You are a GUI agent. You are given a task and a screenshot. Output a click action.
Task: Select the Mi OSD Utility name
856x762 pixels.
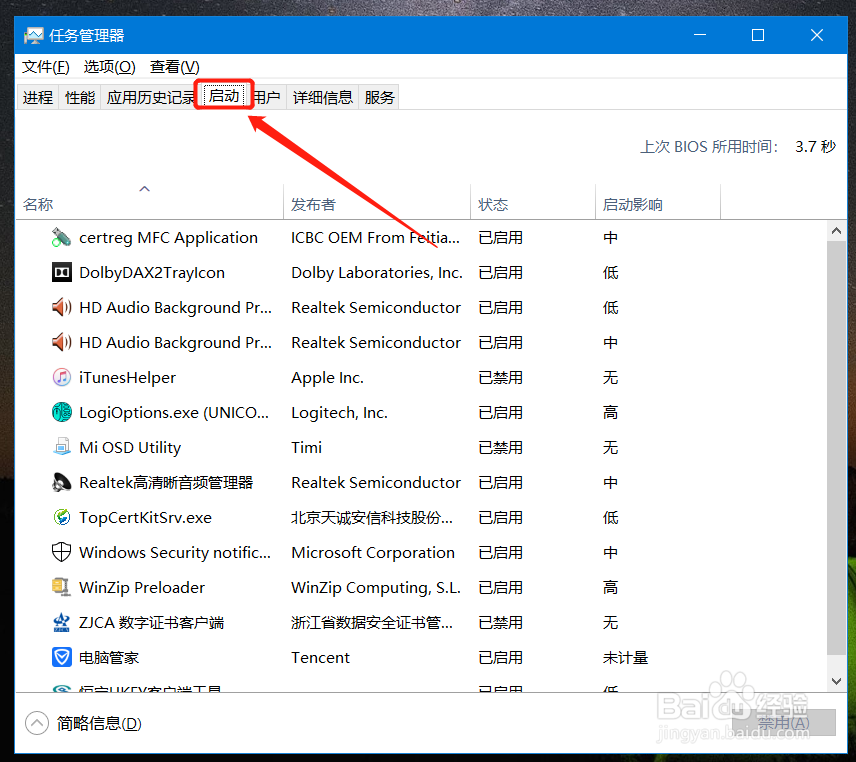[x=130, y=448]
